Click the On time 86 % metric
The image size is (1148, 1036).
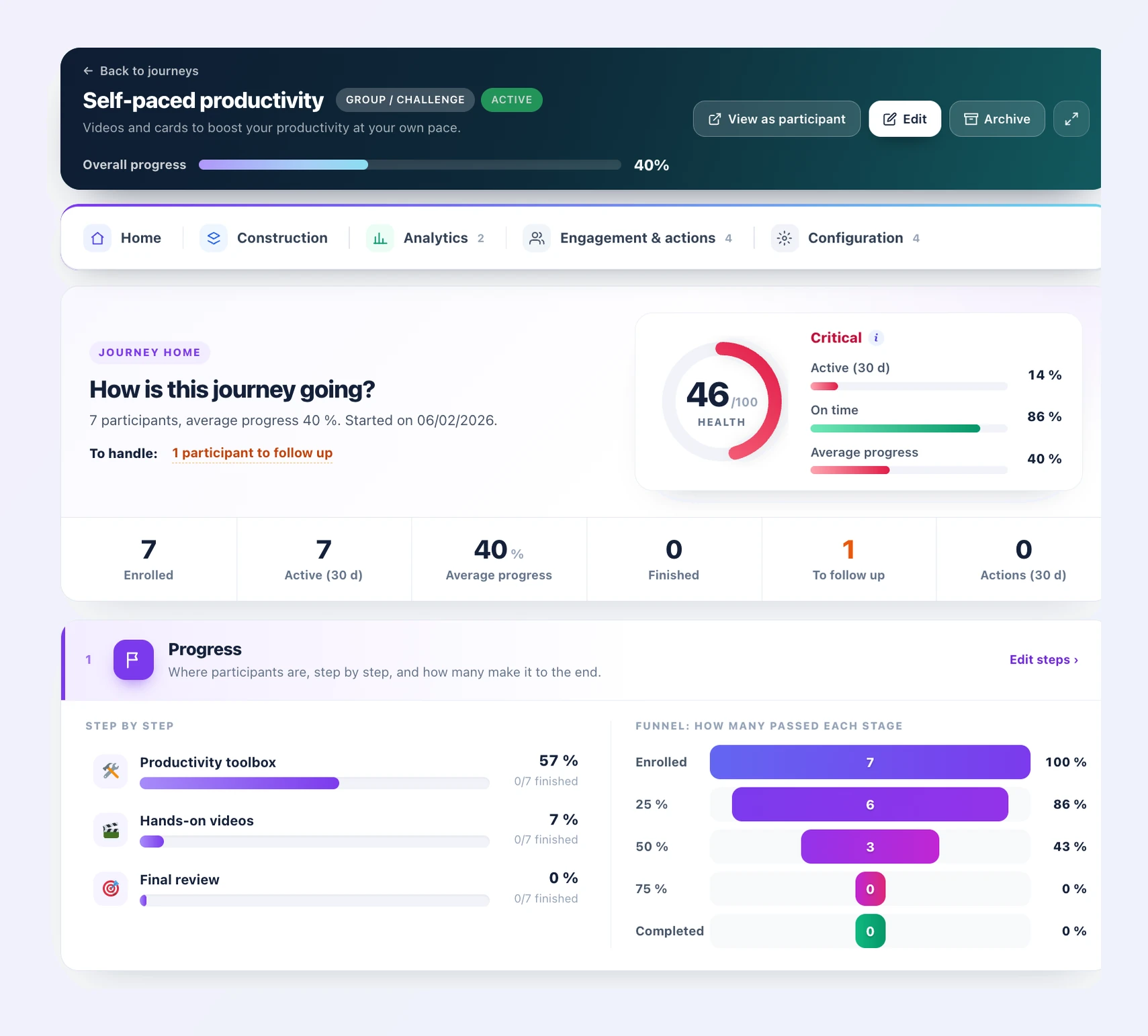tap(936, 417)
